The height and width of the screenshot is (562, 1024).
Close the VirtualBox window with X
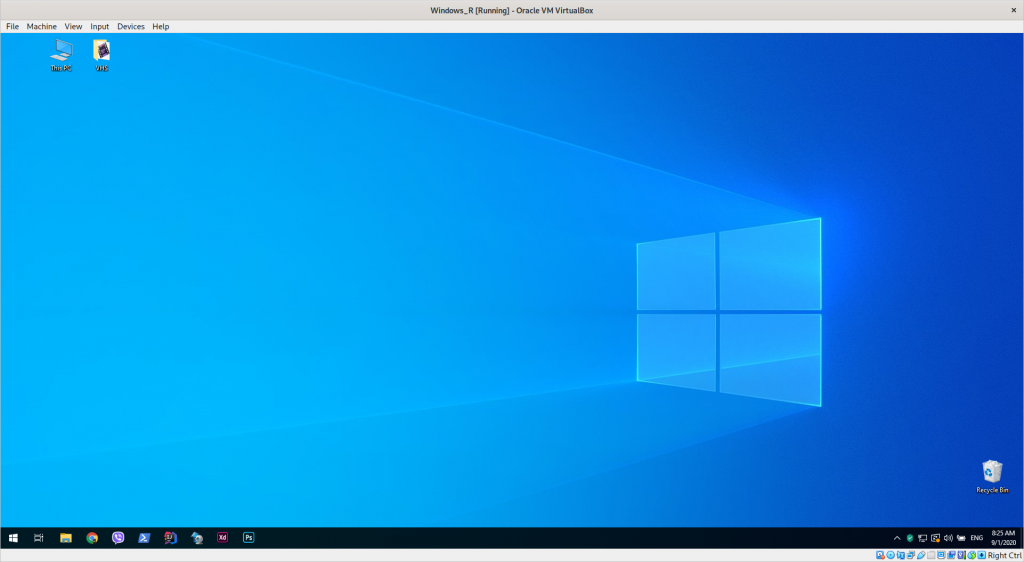point(1014,10)
